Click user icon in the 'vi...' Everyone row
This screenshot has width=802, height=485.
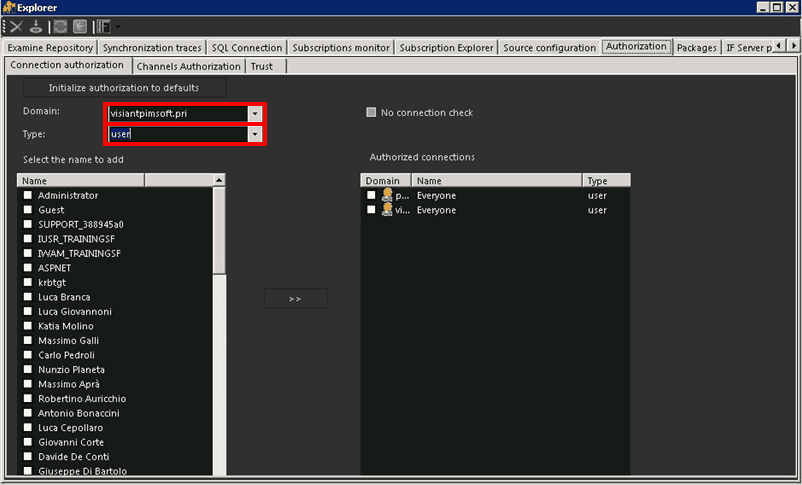click(387, 209)
